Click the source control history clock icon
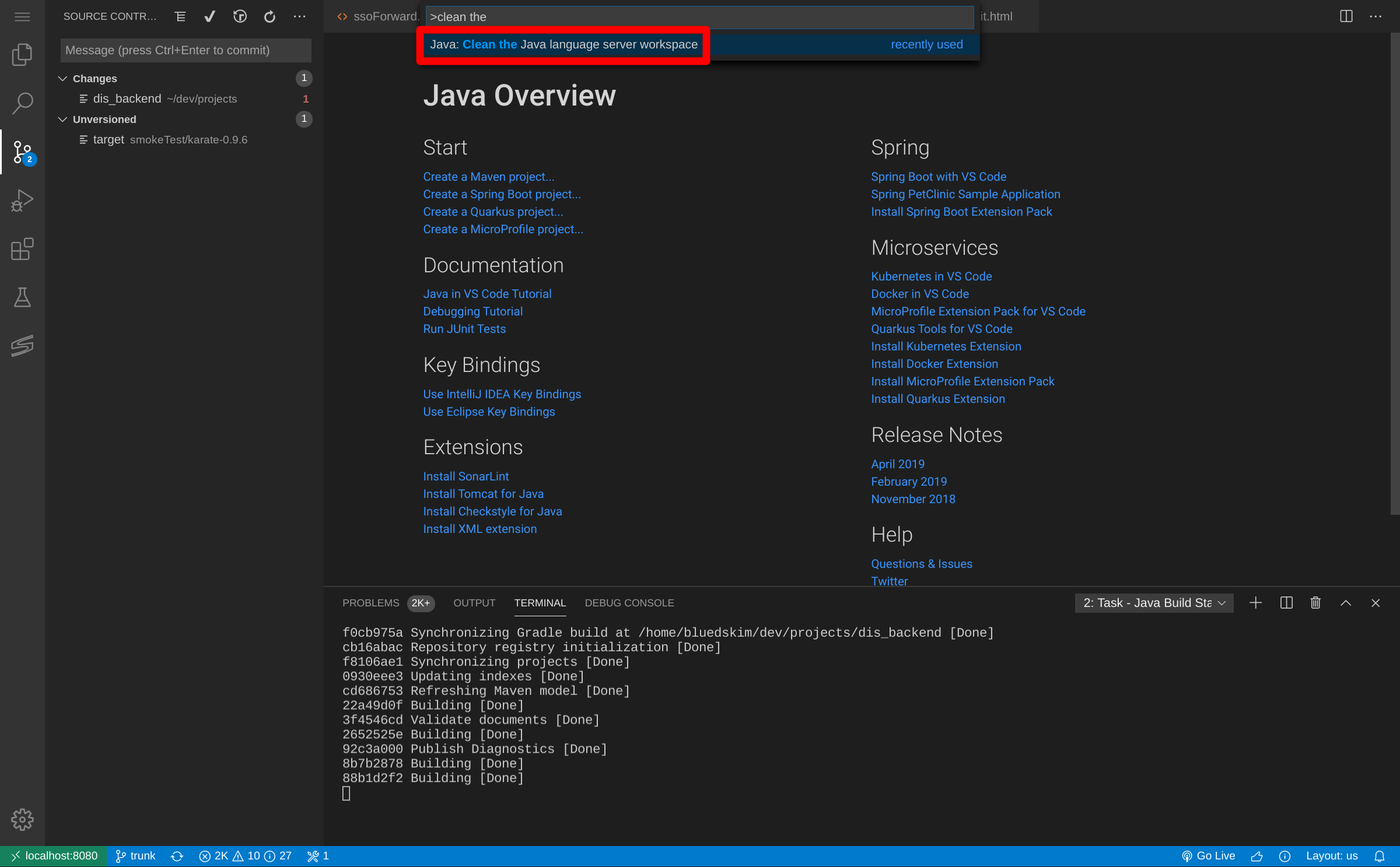Screen dimensions: 1400x867 240,16
